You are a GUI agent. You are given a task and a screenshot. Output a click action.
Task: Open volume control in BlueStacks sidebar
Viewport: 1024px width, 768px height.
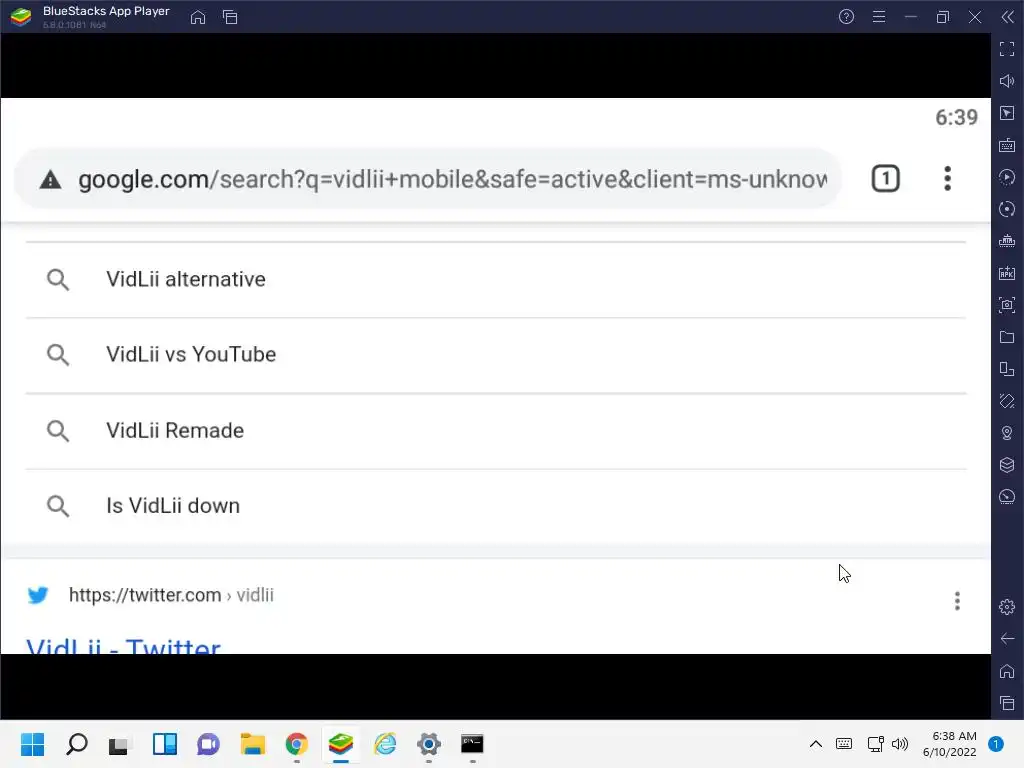pos(1007,81)
